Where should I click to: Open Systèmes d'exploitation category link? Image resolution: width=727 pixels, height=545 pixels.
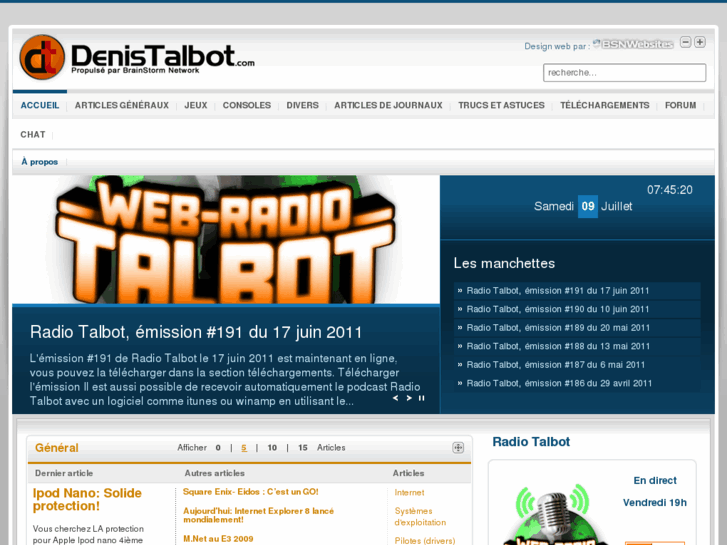(x=421, y=517)
